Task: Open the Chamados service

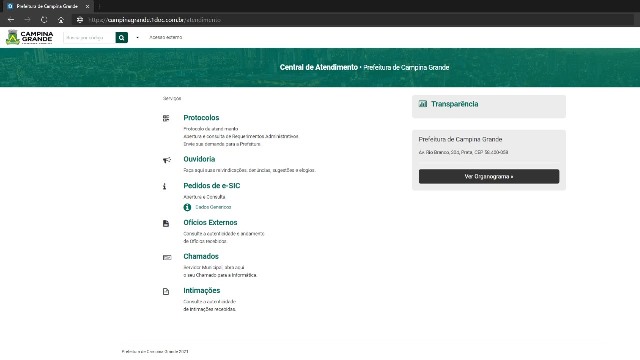Action: (201, 256)
